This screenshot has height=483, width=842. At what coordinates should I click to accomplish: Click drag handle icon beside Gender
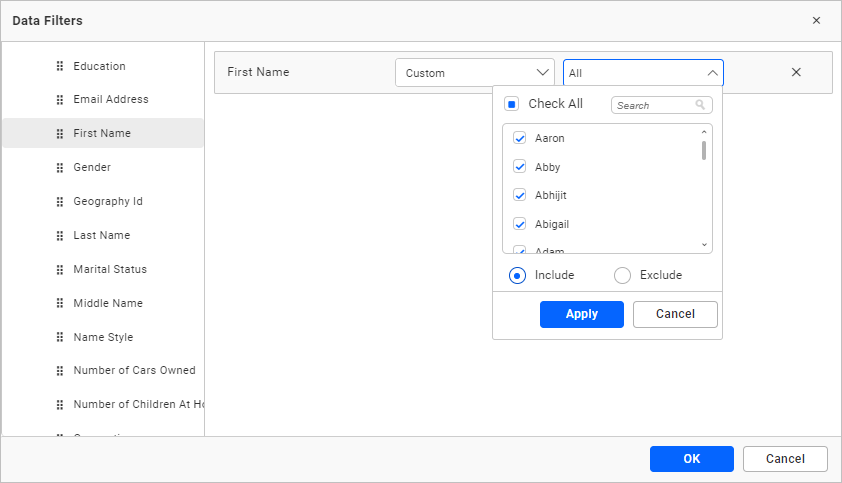pos(60,168)
